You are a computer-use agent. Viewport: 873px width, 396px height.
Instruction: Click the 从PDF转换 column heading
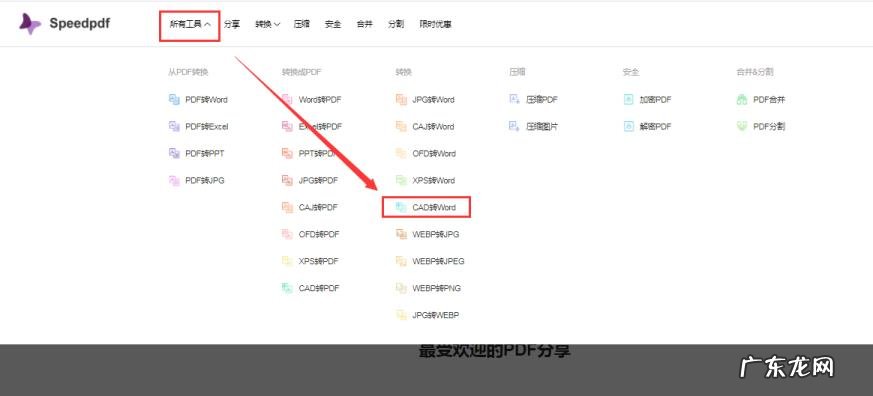(188, 72)
